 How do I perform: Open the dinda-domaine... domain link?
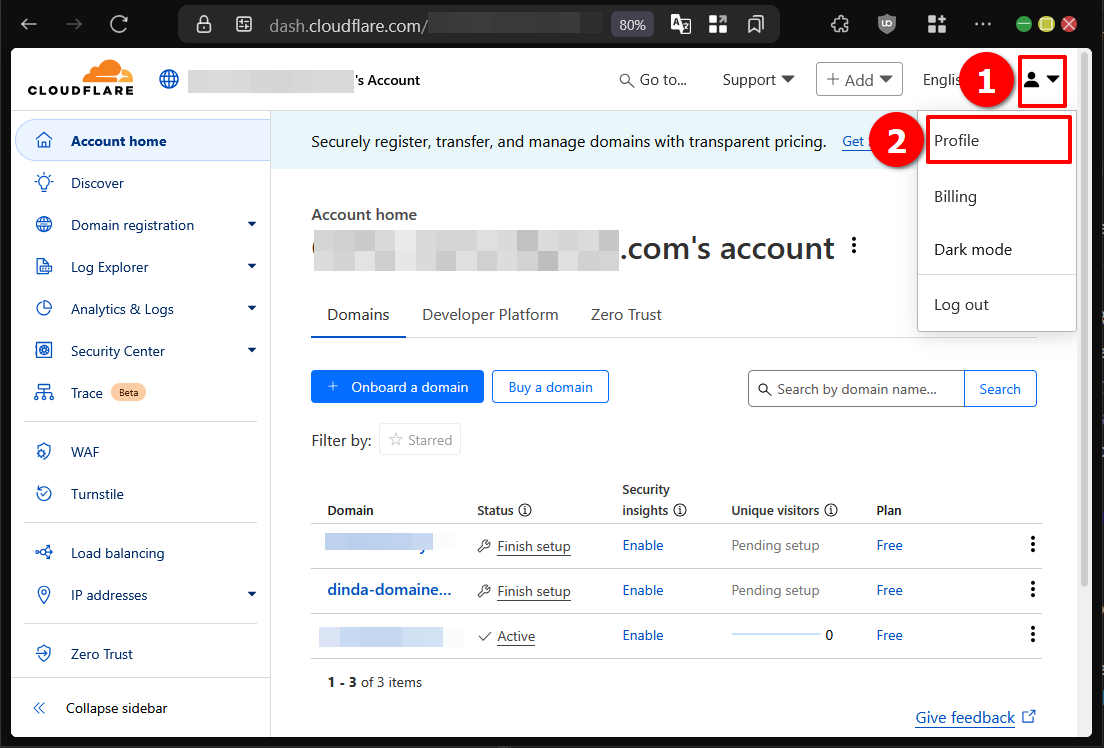[389, 590]
